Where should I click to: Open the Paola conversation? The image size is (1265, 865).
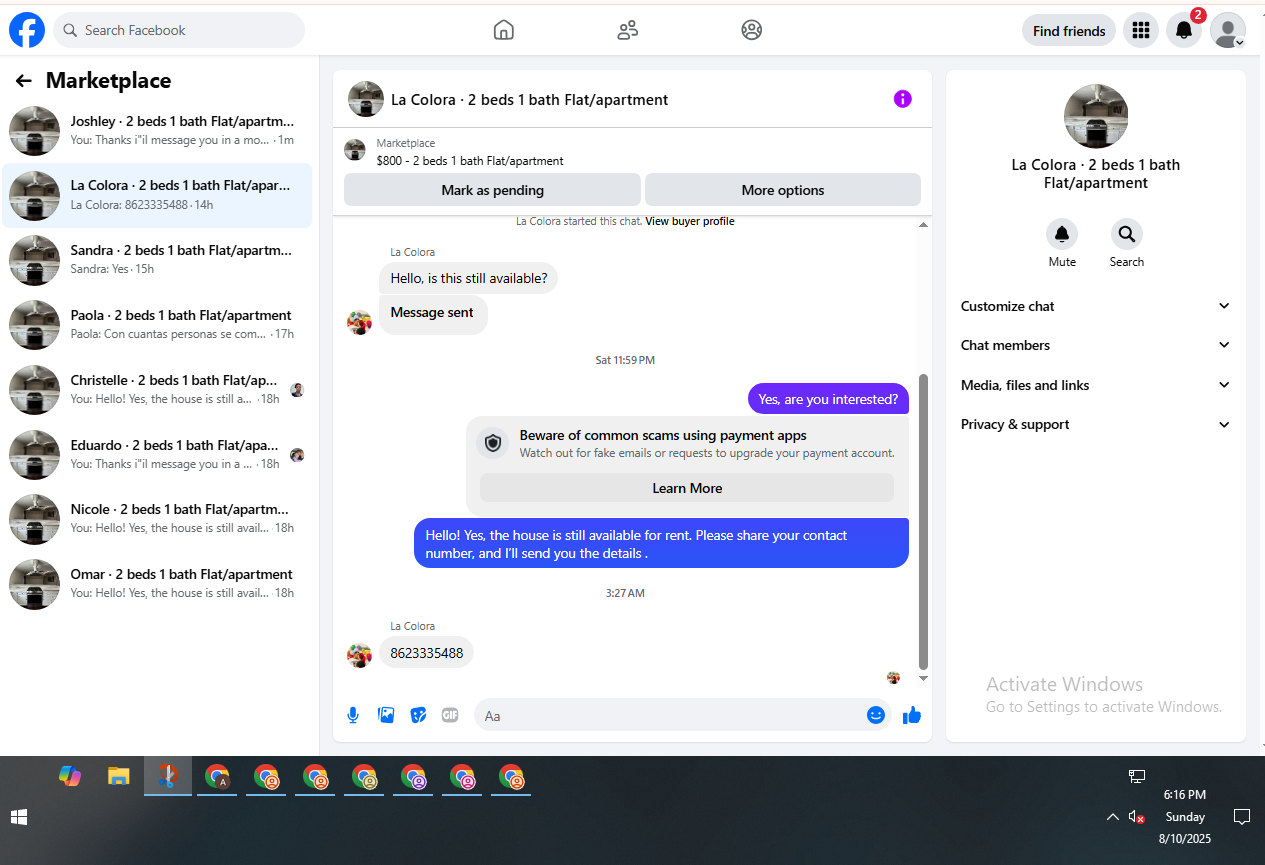[x=157, y=325]
